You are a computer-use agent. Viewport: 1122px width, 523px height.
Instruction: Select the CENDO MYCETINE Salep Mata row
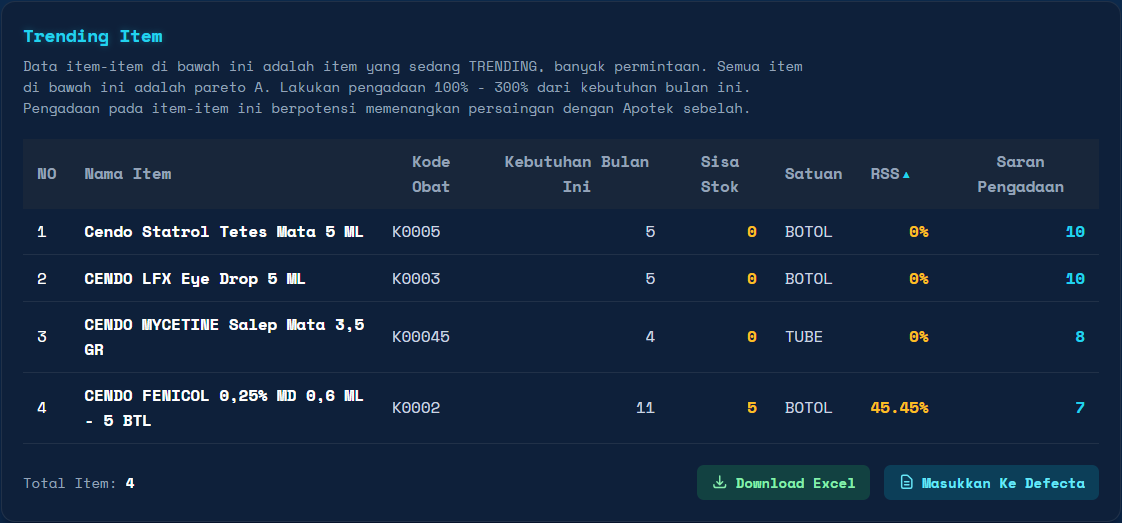tap(223, 337)
